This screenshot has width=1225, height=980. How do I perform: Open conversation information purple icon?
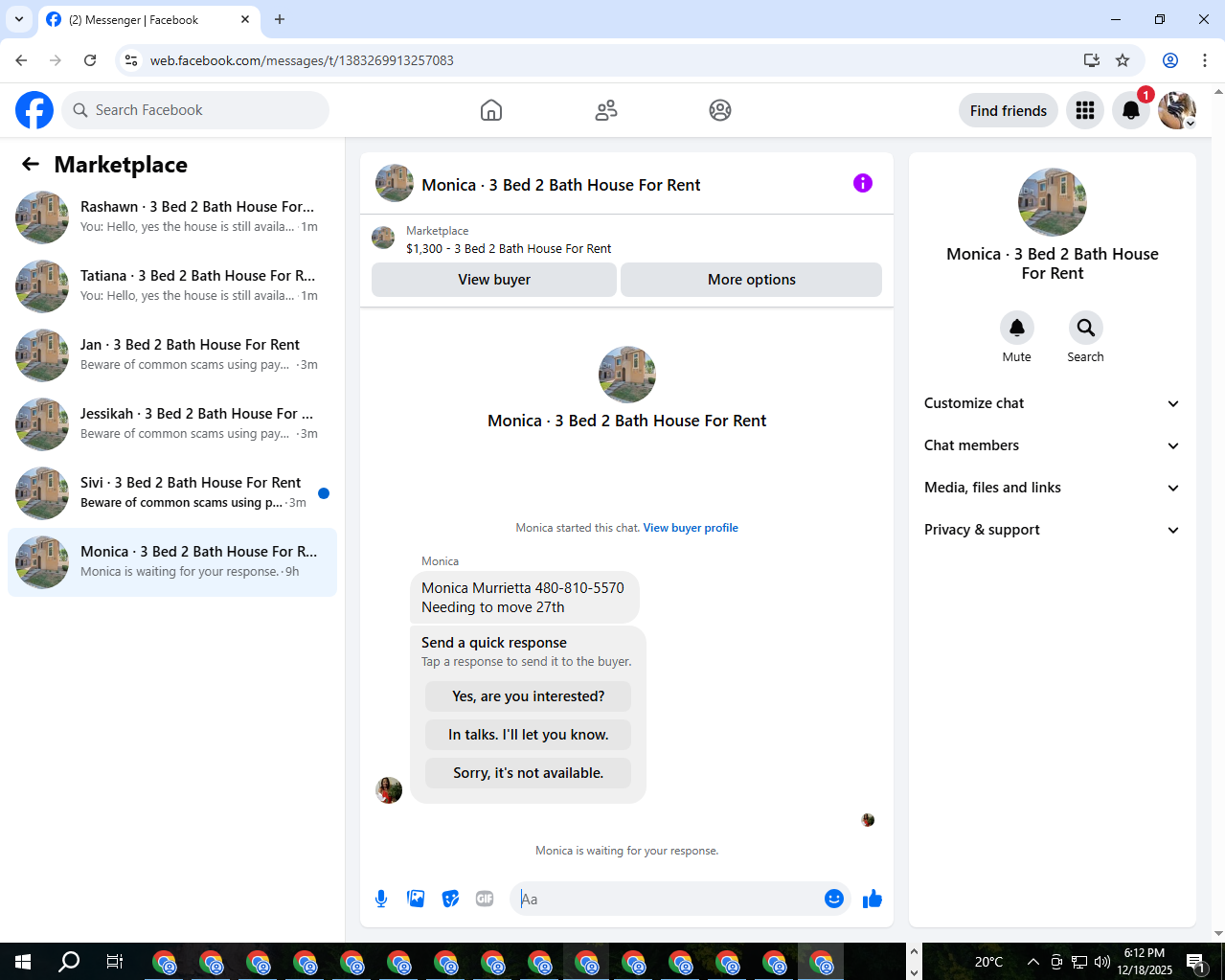[x=863, y=183]
